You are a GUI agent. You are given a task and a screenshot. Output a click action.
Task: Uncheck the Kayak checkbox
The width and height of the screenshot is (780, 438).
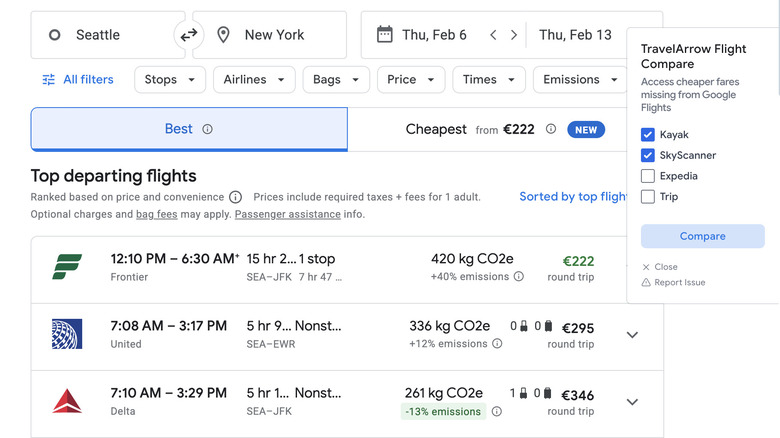648,135
